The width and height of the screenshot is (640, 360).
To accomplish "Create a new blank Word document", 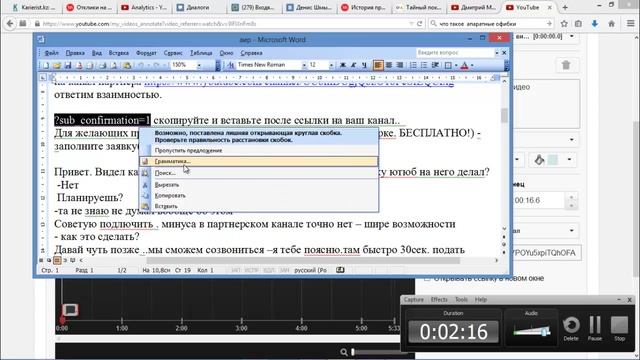I will (x=46, y=65).
